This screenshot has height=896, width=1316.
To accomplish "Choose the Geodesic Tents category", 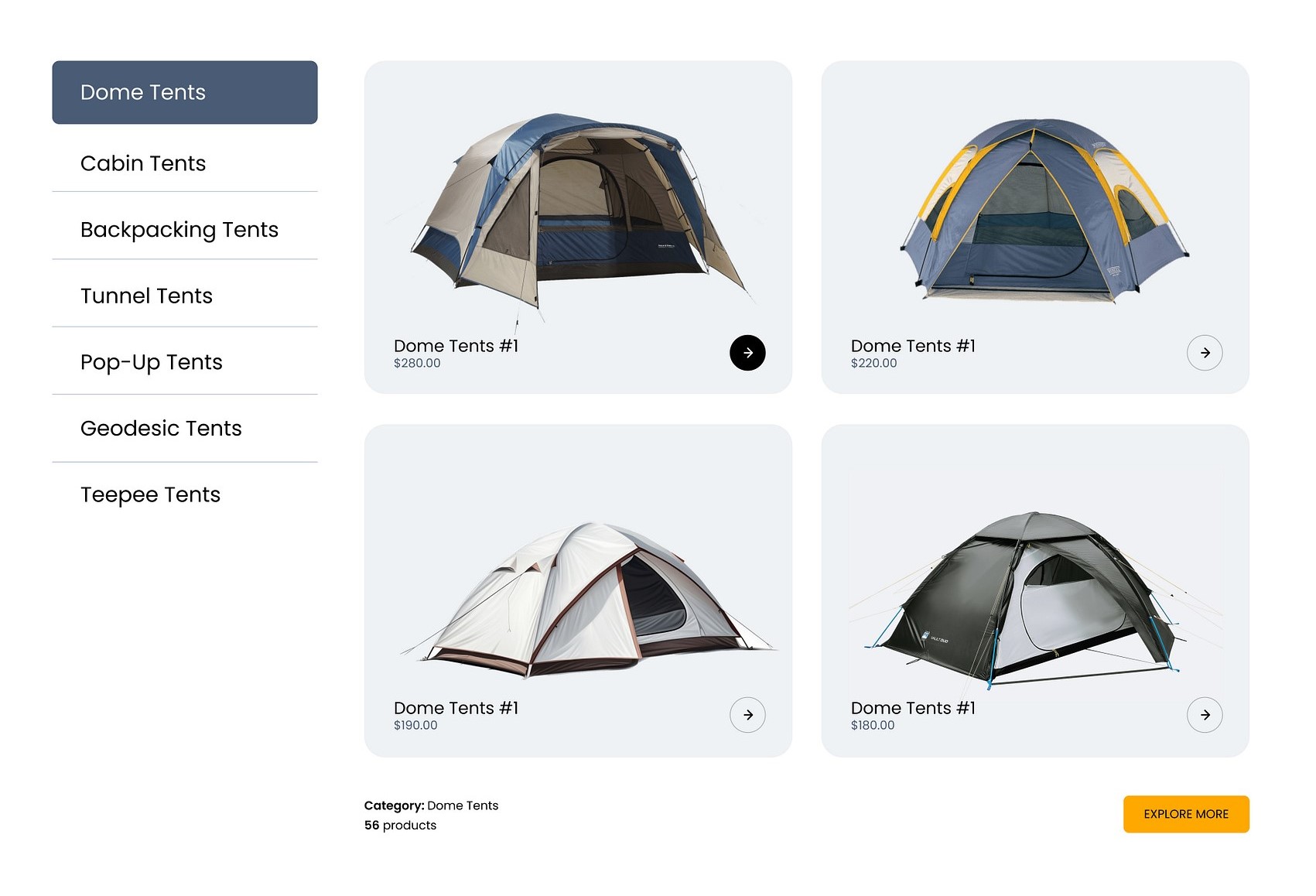I will point(161,429).
